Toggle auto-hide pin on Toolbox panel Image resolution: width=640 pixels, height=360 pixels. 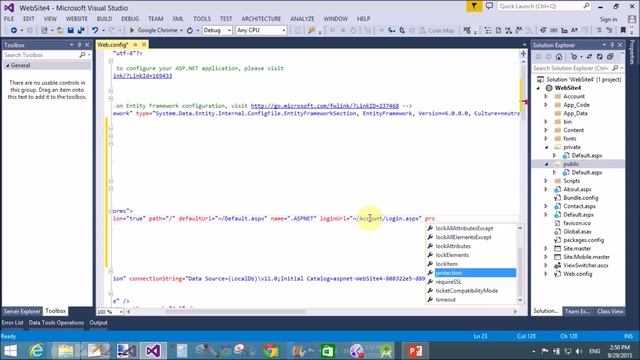pos(79,45)
